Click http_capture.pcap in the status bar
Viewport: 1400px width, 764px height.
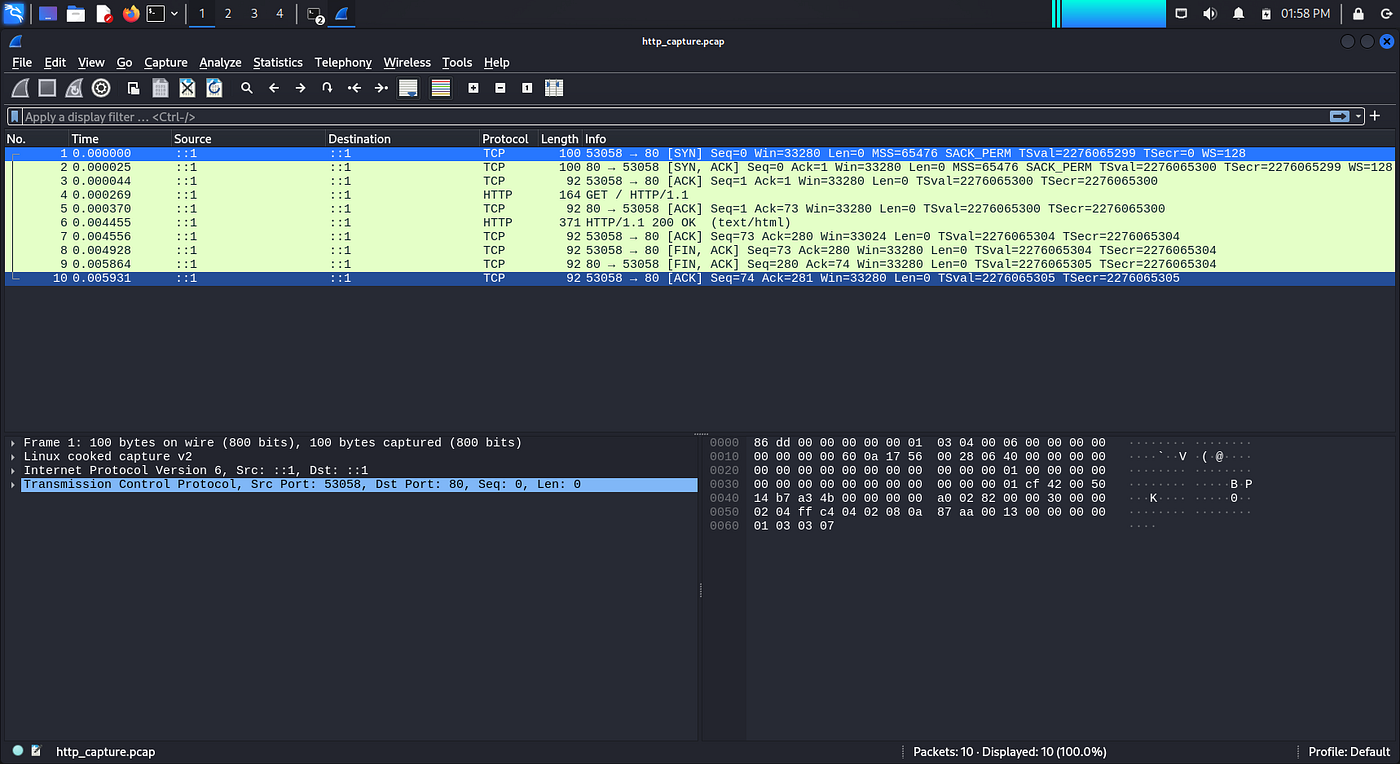click(x=105, y=751)
